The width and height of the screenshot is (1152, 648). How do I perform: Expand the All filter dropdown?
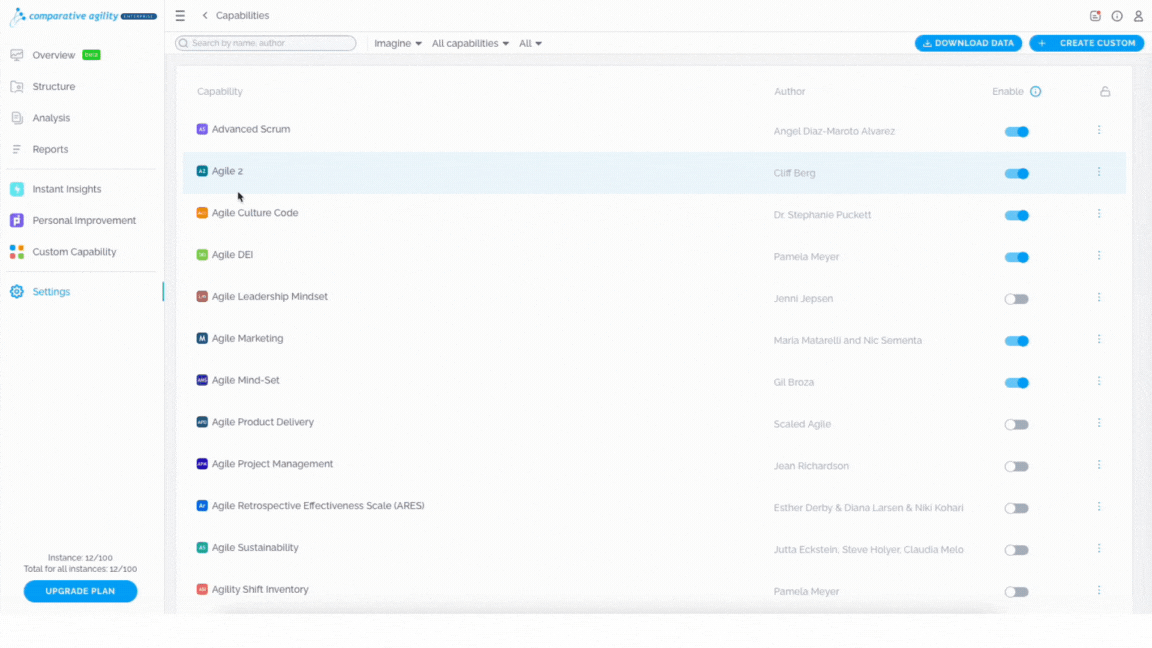pyautogui.click(x=530, y=43)
